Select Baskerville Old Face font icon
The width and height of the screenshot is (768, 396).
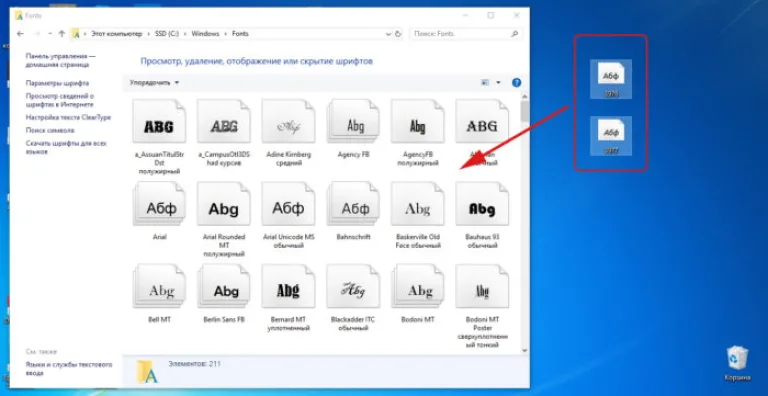[x=417, y=204]
